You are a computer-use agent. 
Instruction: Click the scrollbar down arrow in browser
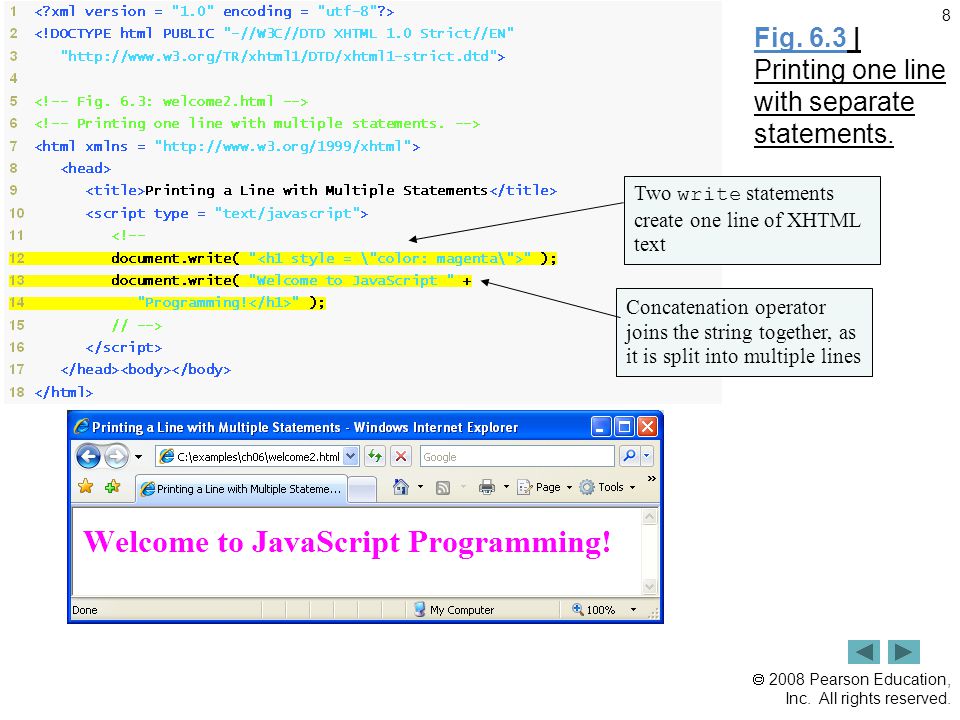coord(650,587)
